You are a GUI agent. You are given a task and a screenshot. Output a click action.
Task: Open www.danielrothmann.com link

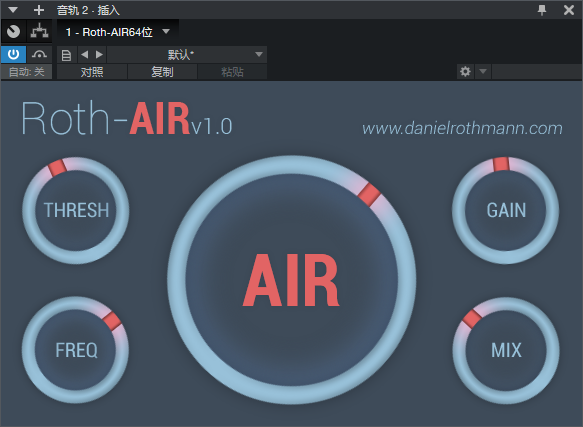(462, 128)
